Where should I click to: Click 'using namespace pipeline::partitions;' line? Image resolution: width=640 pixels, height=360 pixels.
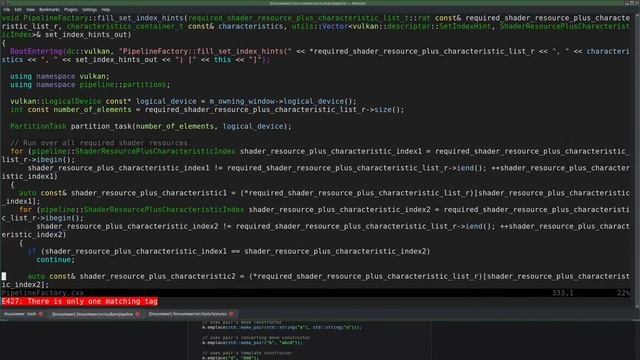click(90, 84)
